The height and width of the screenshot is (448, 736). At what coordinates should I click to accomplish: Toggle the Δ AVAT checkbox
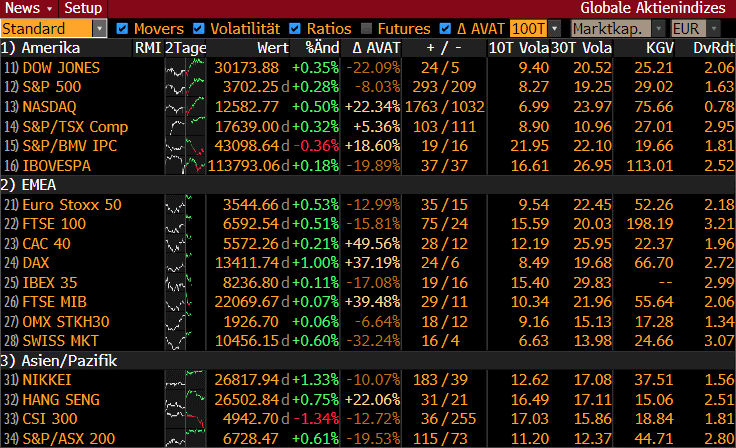(x=445, y=29)
